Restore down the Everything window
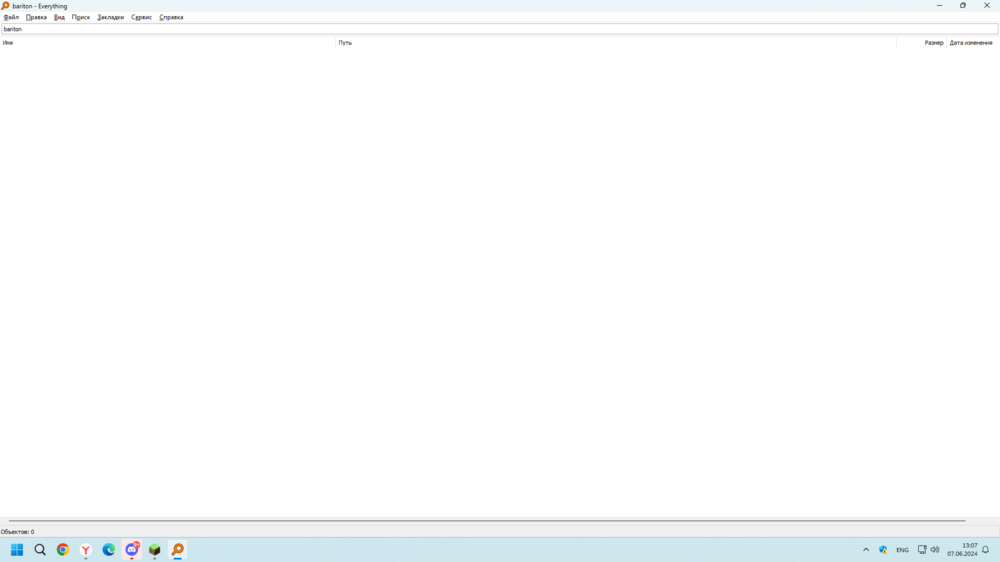The height and width of the screenshot is (562, 1000). point(963,6)
